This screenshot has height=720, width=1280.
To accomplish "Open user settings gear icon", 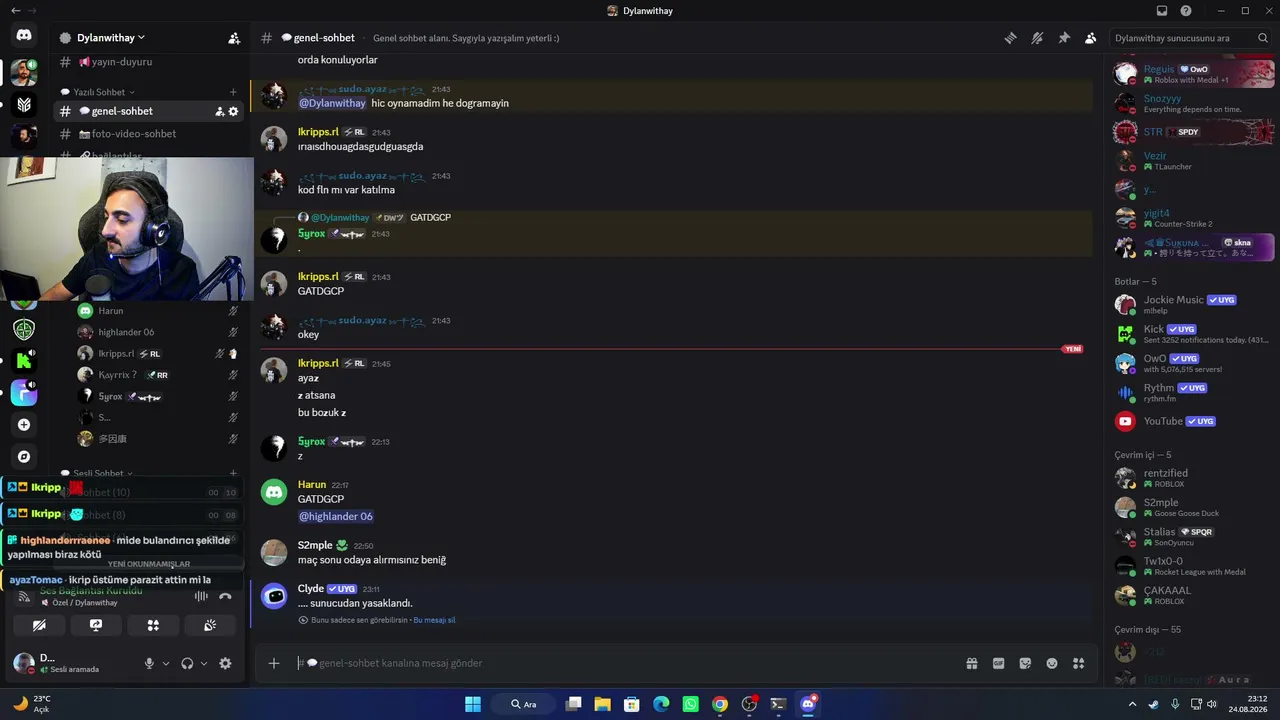I will (x=225, y=663).
